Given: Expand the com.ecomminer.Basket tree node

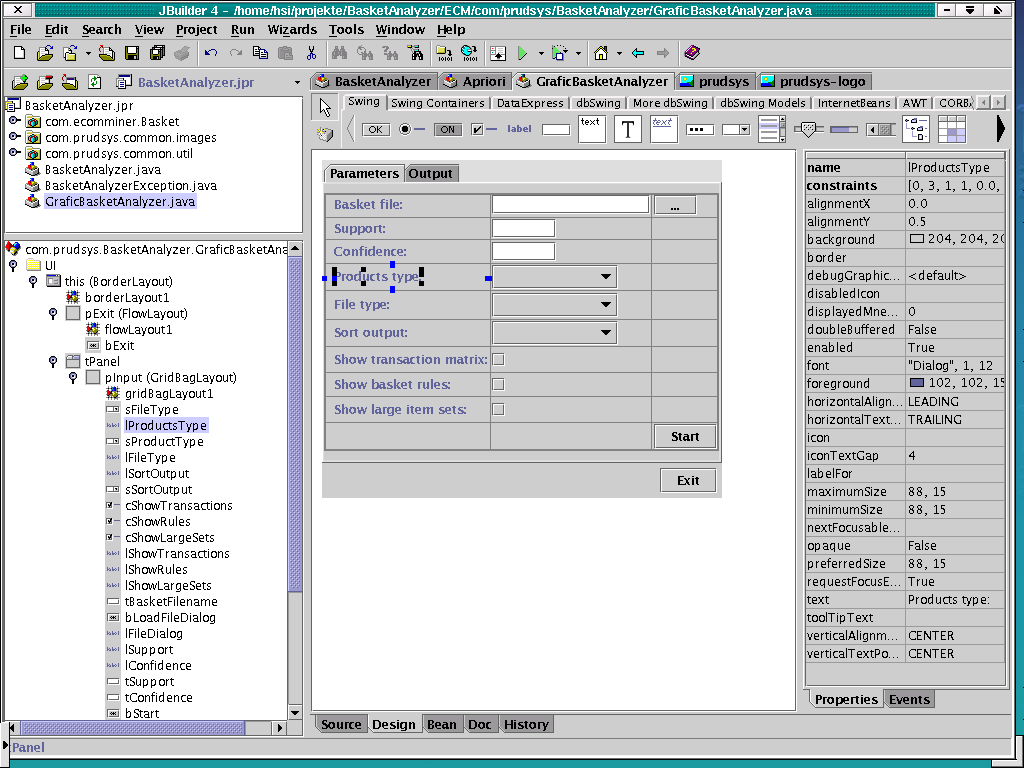Looking at the screenshot, I should (x=14, y=121).
